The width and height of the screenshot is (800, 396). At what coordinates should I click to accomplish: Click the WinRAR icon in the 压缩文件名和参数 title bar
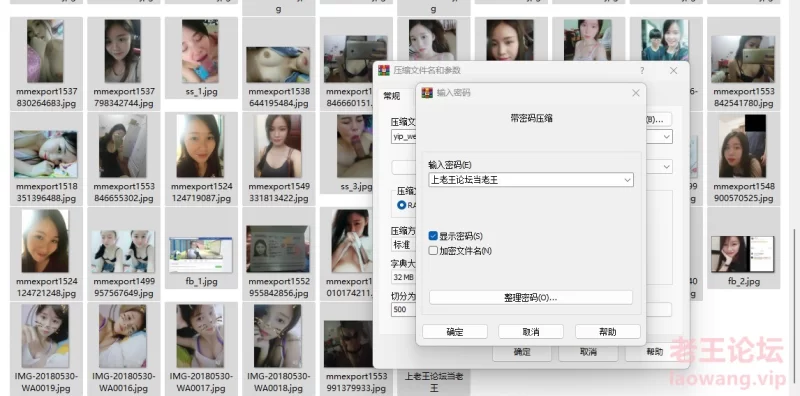(x=384, y=70)
